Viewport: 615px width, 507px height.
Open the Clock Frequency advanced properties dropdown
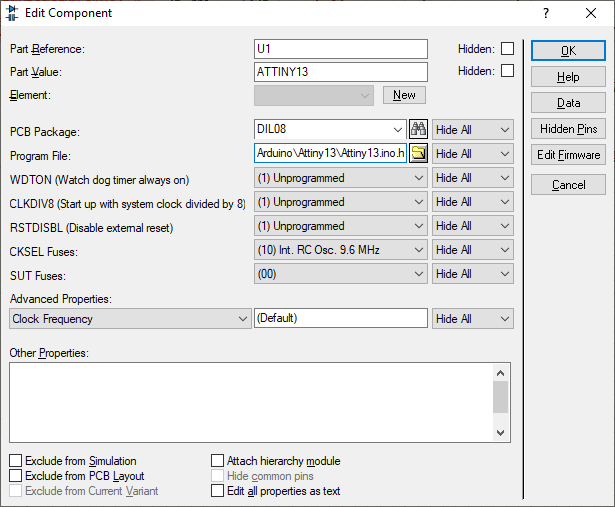coord(130,319)
